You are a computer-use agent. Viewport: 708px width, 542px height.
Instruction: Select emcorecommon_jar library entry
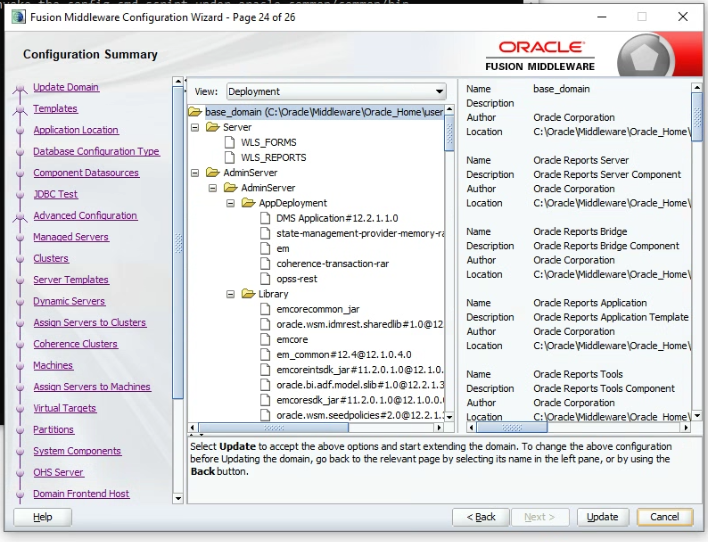point(318,309)
